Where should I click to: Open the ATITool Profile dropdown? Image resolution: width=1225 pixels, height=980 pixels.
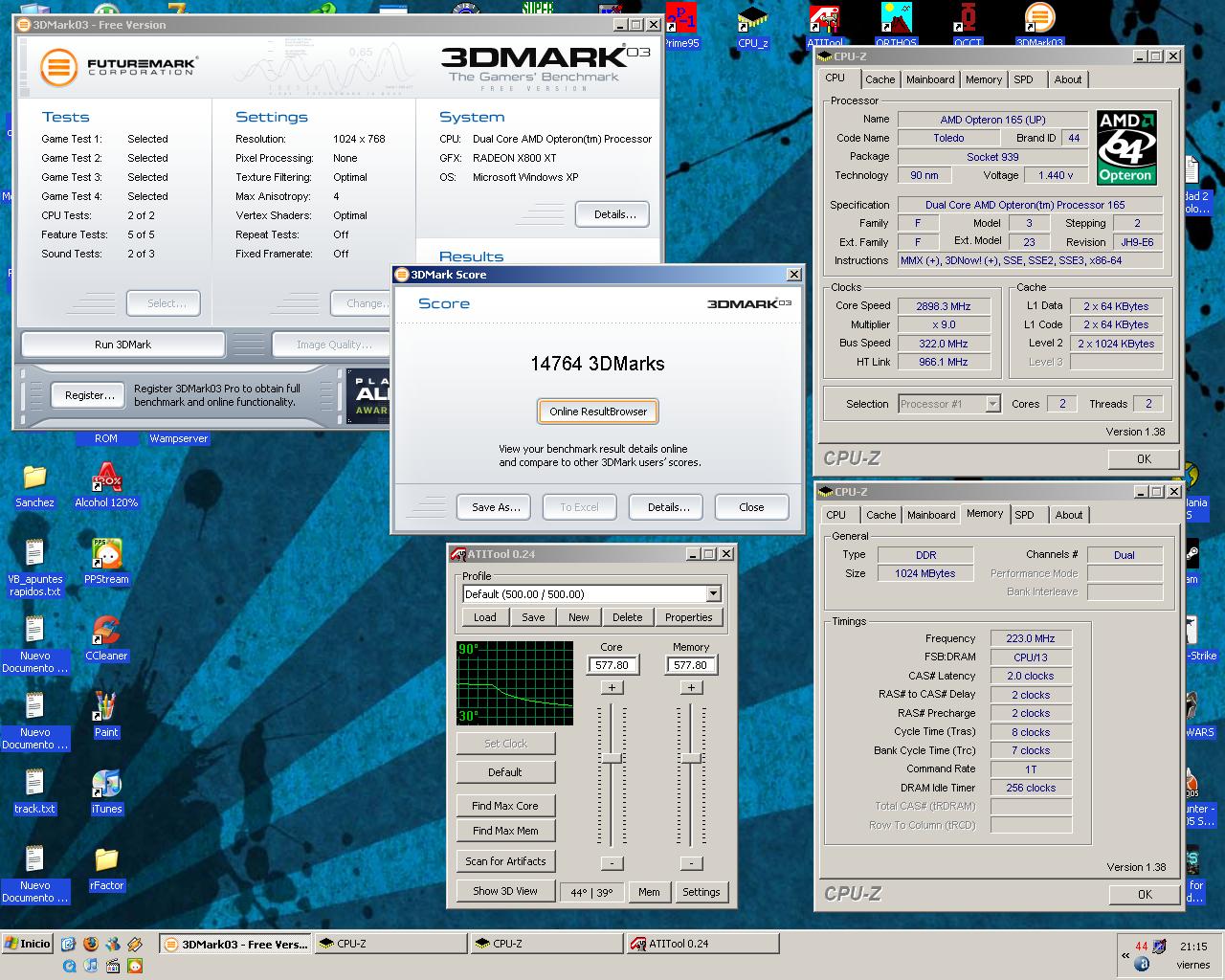click(x=713, y=594)
